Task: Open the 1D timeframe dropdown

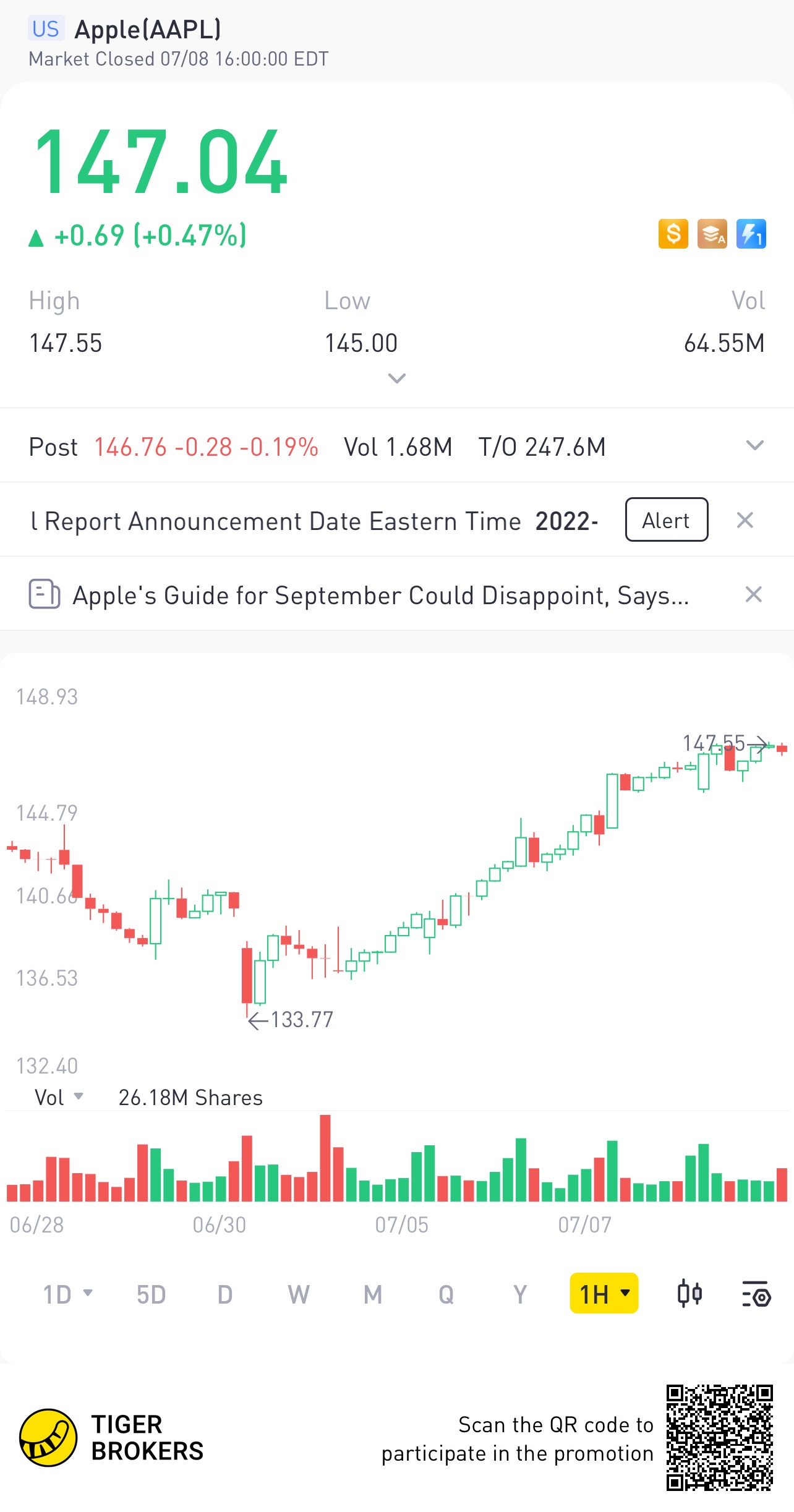Action: [x=67, y=1294]
